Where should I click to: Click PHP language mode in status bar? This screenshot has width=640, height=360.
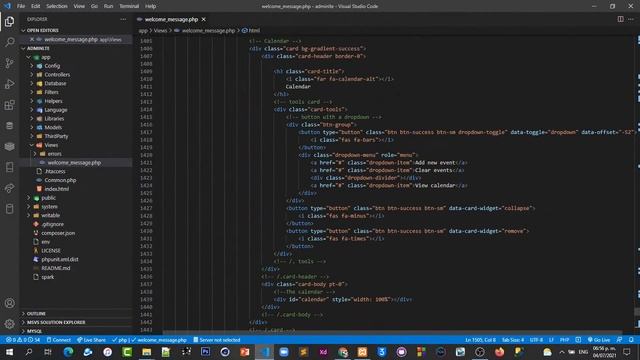pos(564,340)
